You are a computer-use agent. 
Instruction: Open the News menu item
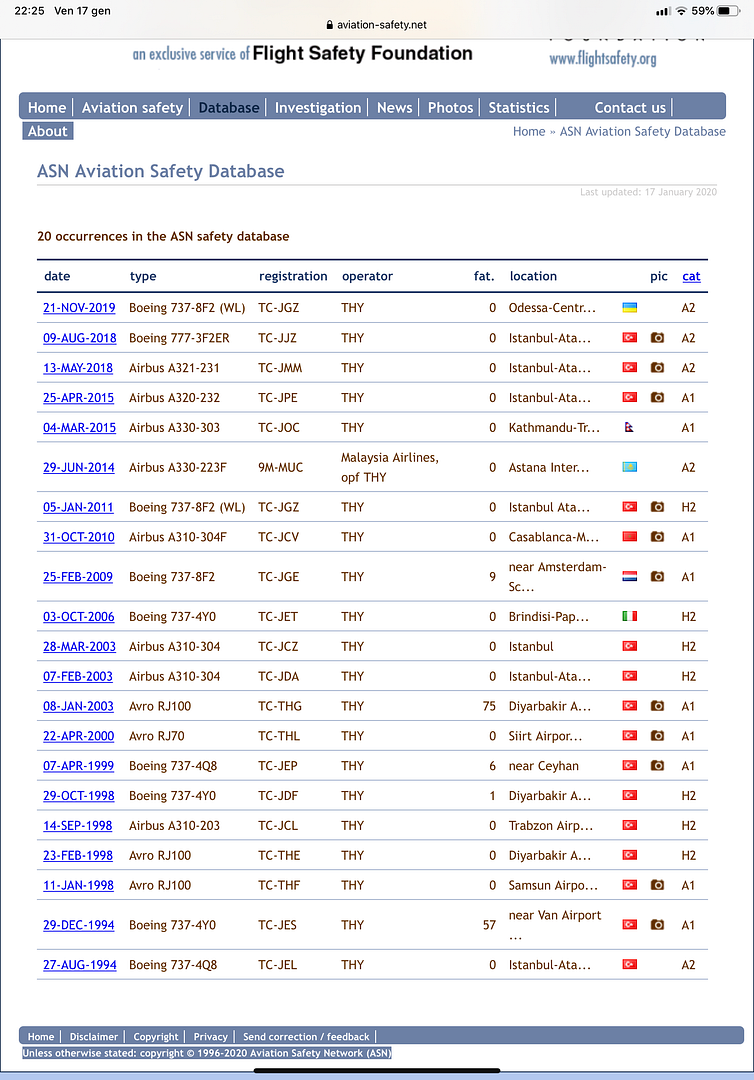(395, 107)
